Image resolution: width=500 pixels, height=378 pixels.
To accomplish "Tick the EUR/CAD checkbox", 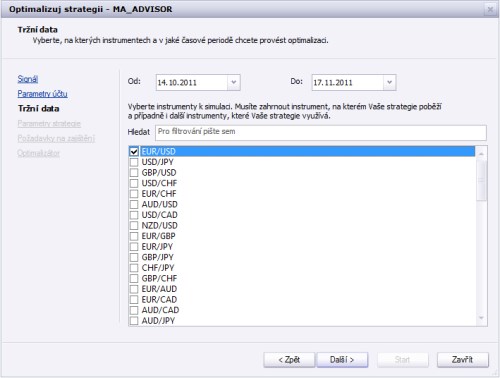I will 134,300.
